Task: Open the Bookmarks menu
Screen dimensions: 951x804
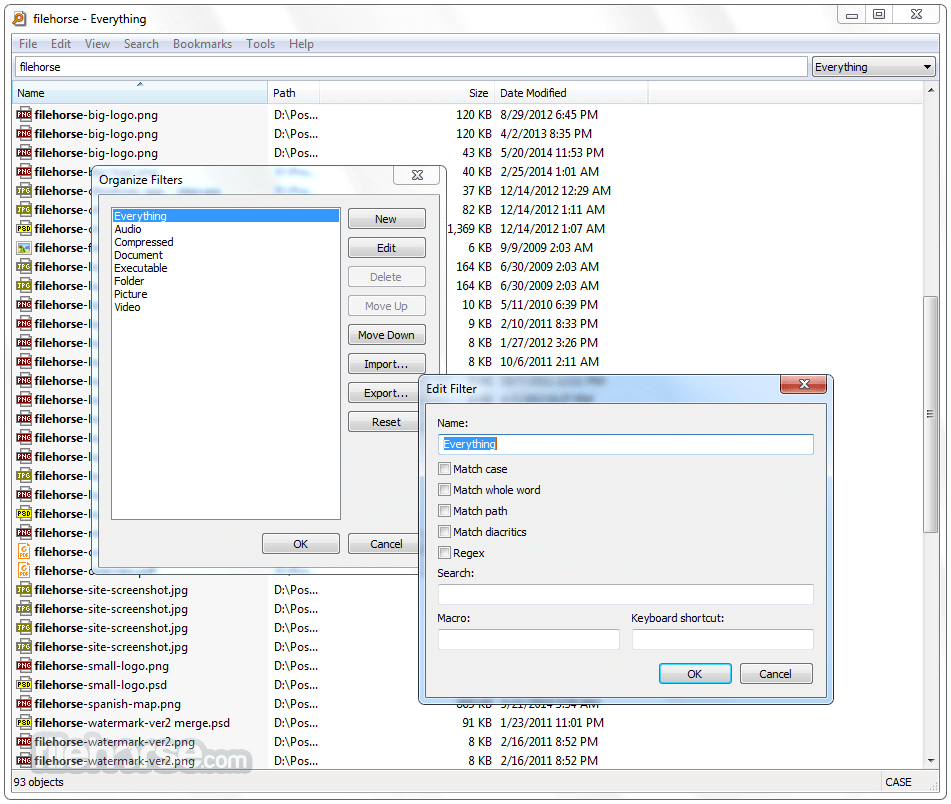Action: point(202,44)
